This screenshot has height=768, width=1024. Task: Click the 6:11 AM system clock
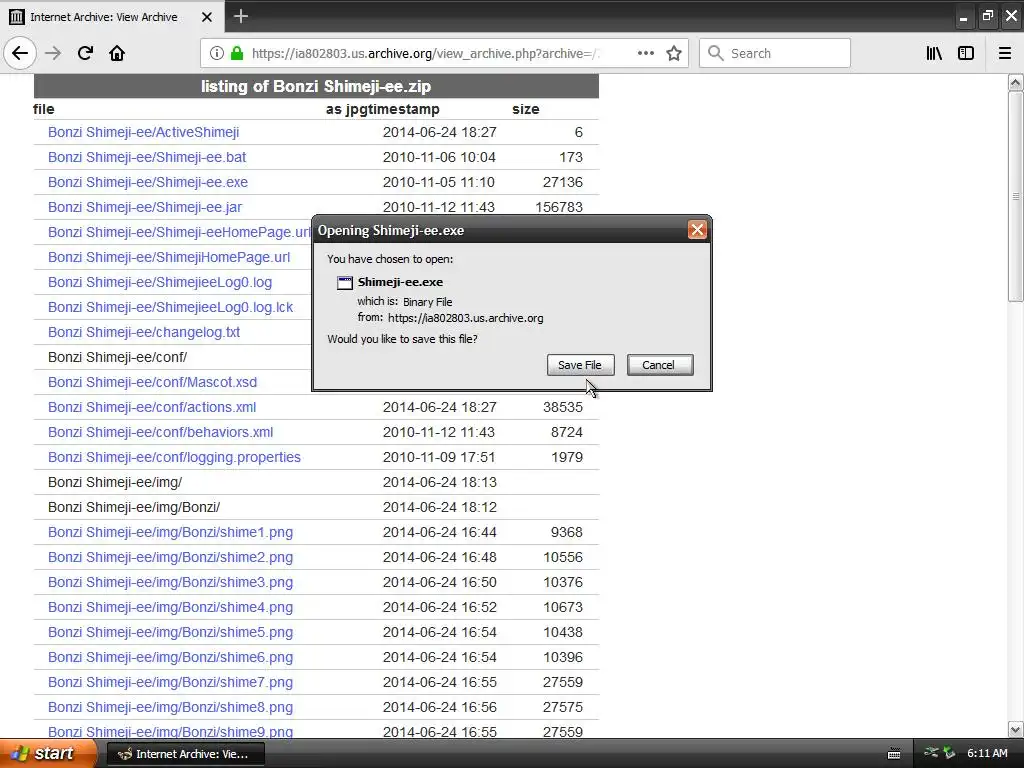click(987, 754)
